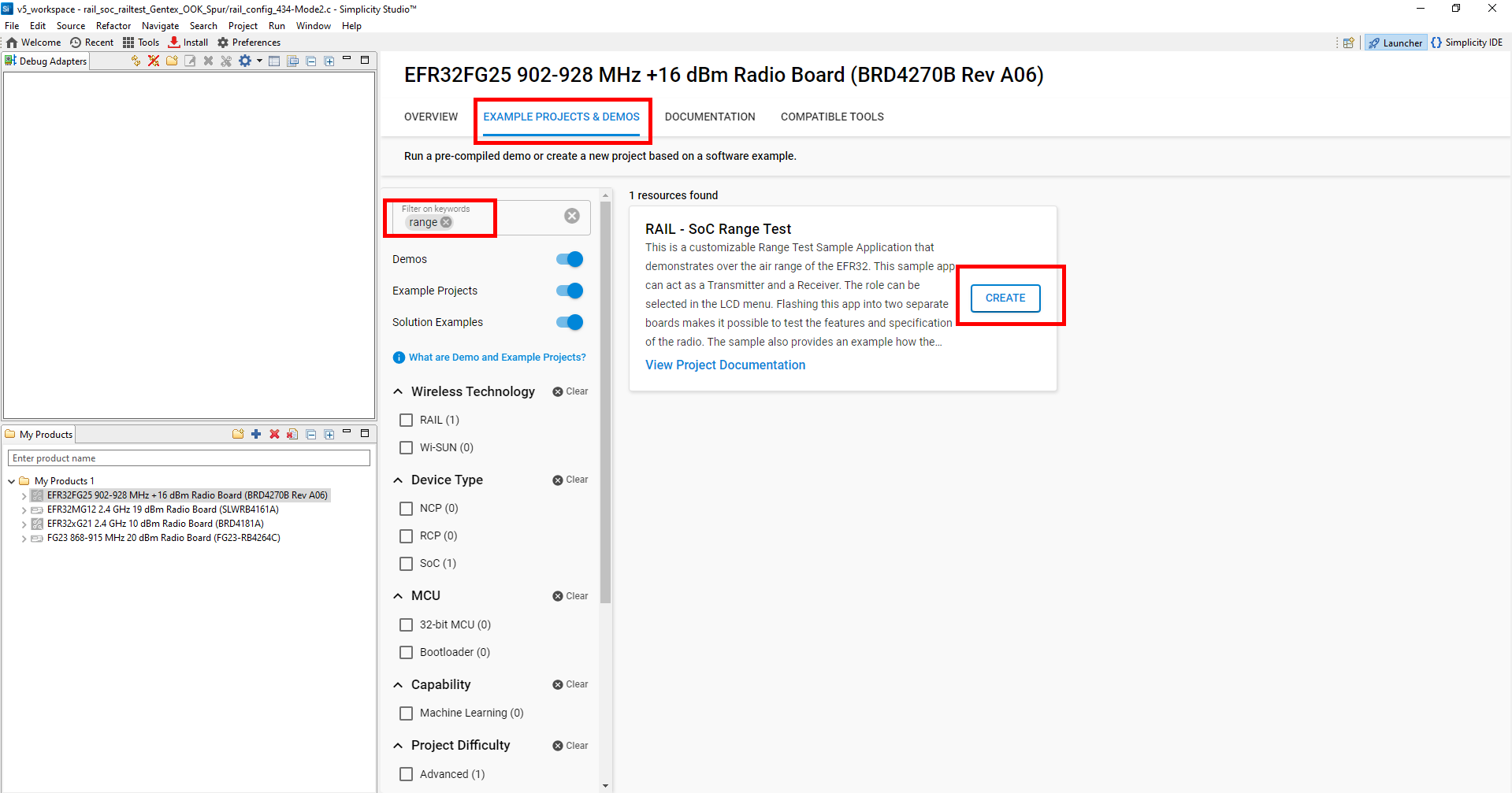
Task: Clear the entire keyword filter field
Action: point(572,216)
